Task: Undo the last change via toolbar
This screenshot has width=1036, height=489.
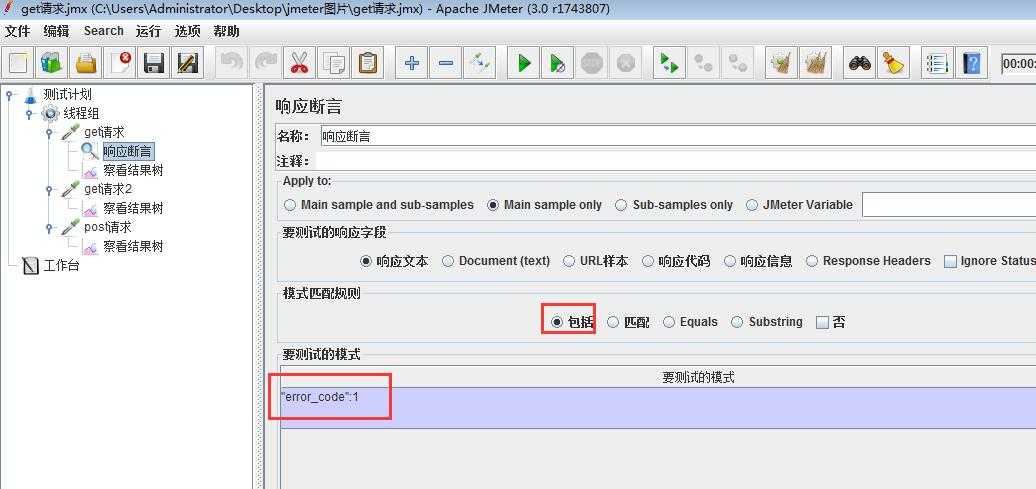Action: pos(231,63)
